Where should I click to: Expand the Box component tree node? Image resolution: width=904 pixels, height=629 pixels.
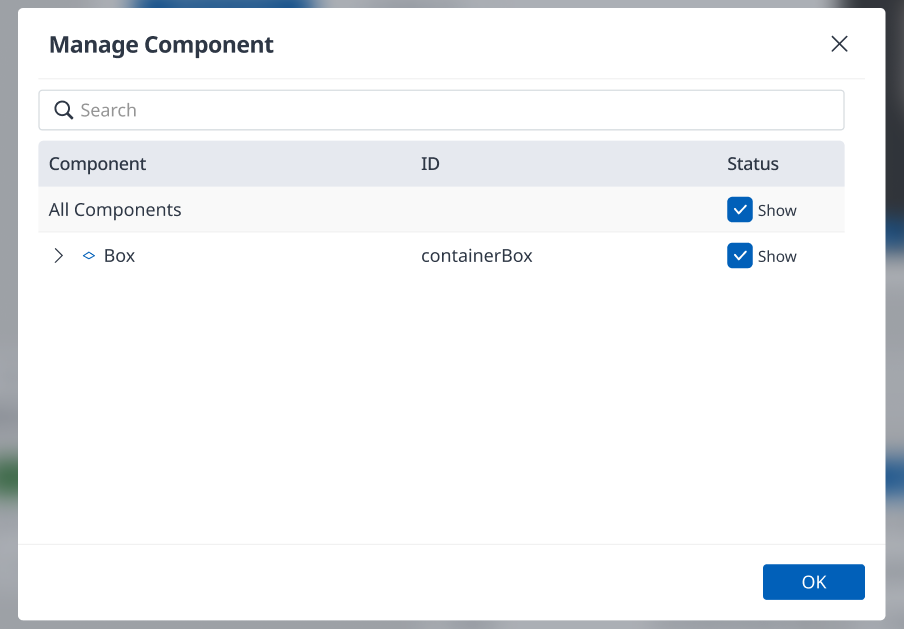coord(58,255)
